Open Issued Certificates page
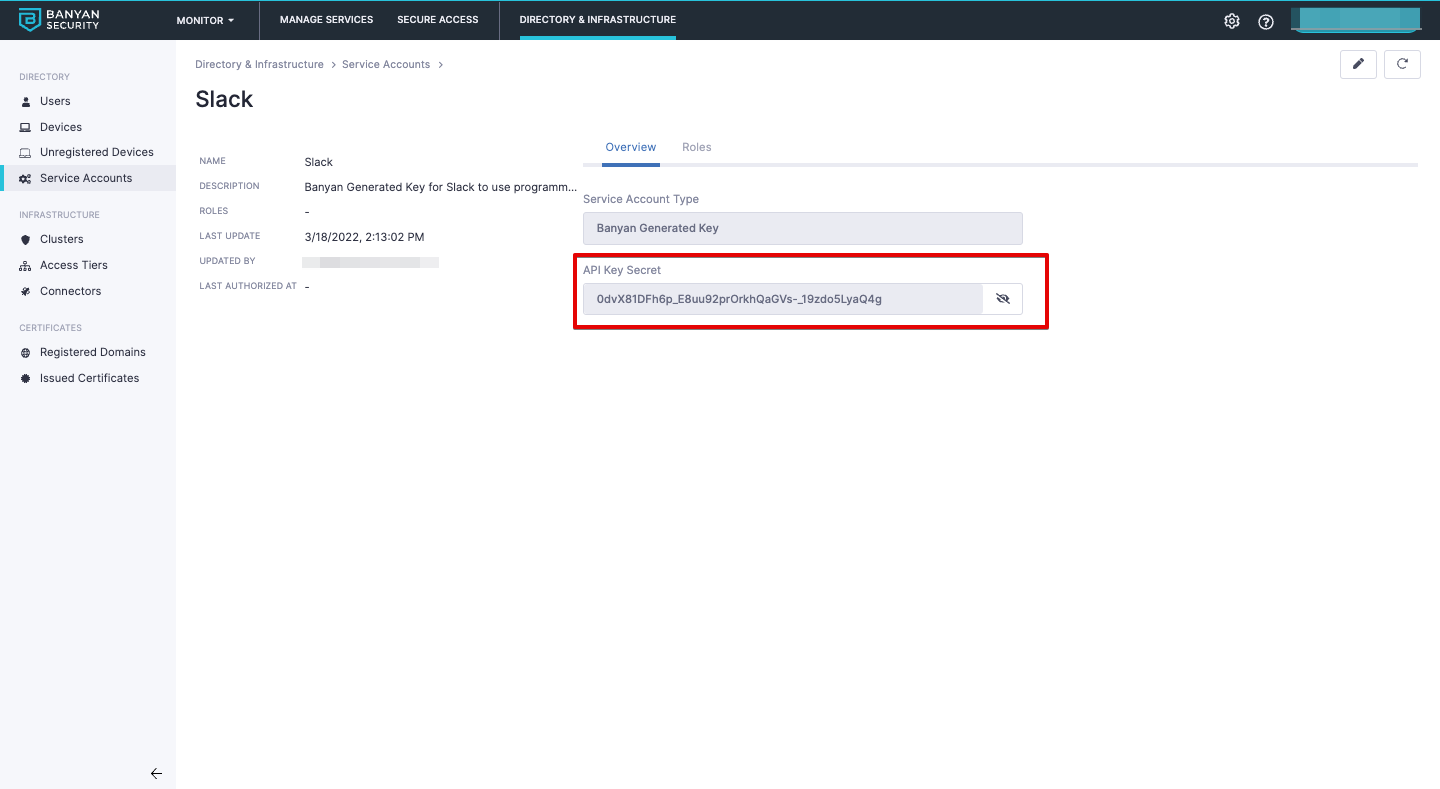 (88, 378)
